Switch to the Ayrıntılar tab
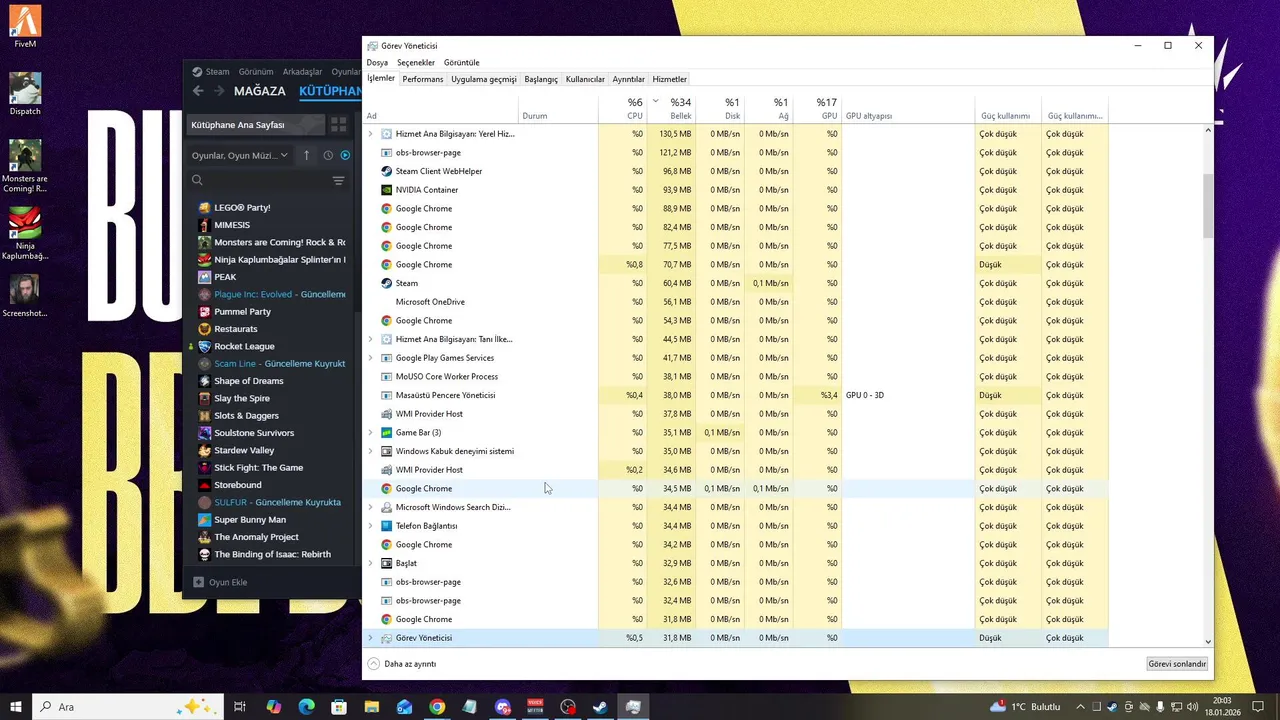Viewport: 1280px width, 720px height. tap(629, 79)
